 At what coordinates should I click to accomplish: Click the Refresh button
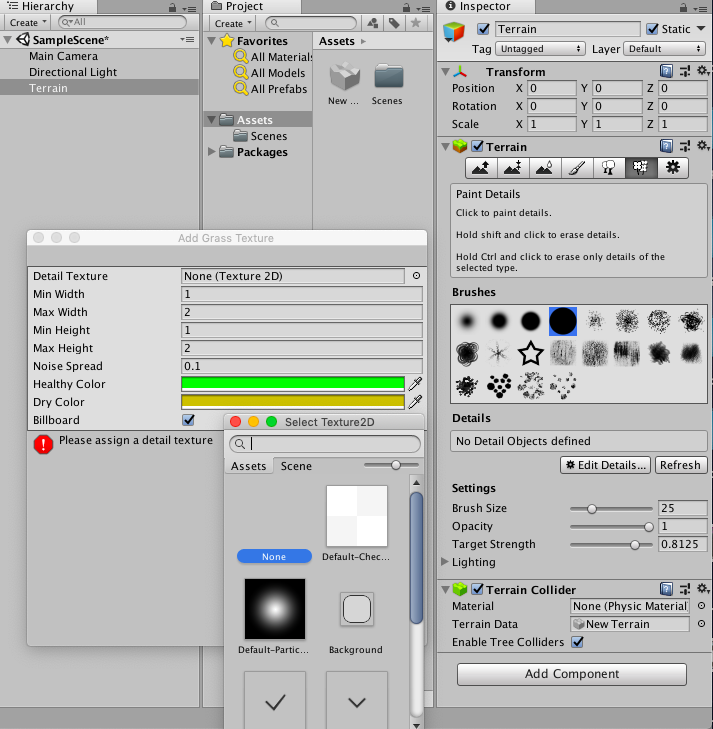680,465
